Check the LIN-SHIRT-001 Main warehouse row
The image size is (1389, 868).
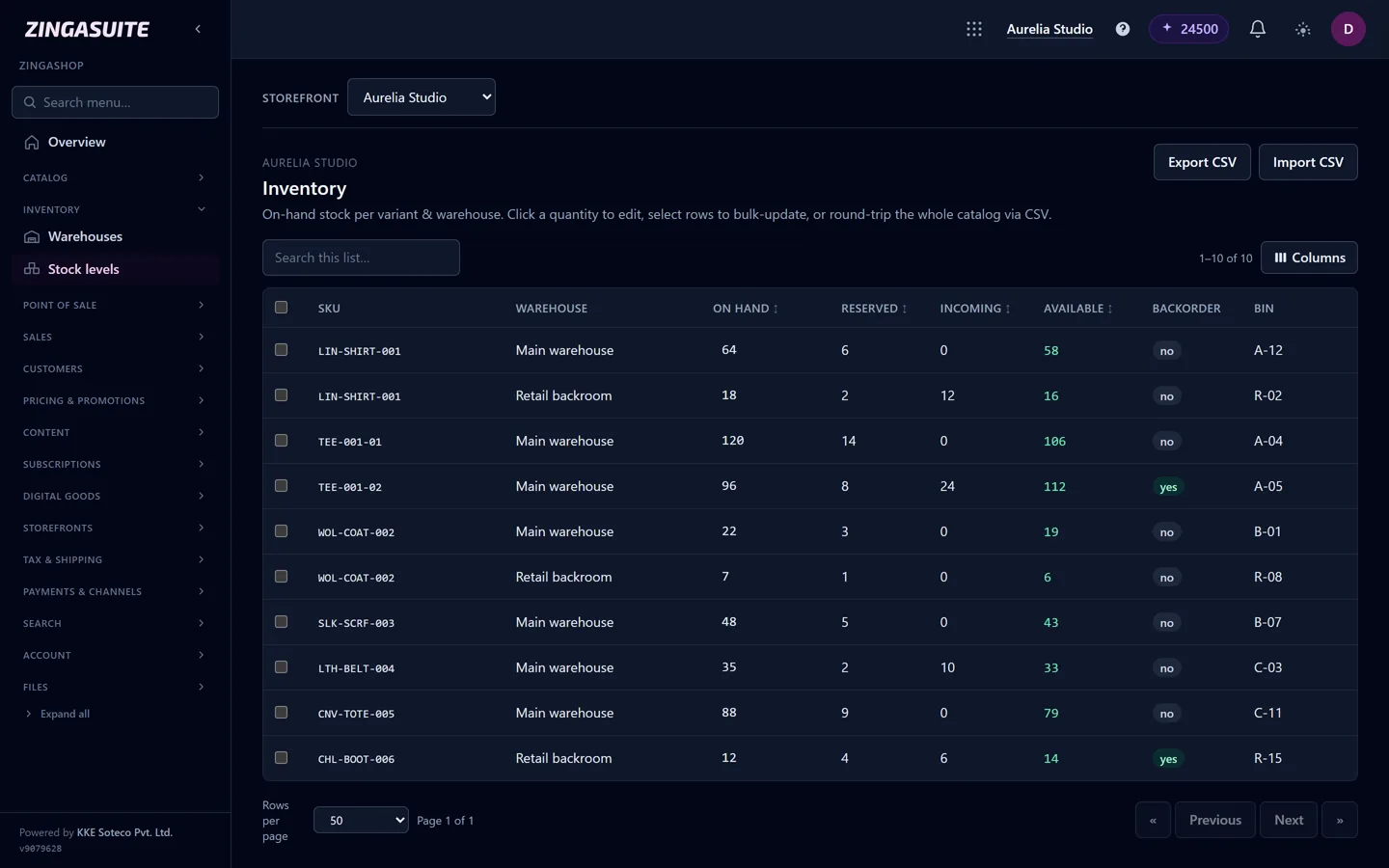[x=281, y=350]
